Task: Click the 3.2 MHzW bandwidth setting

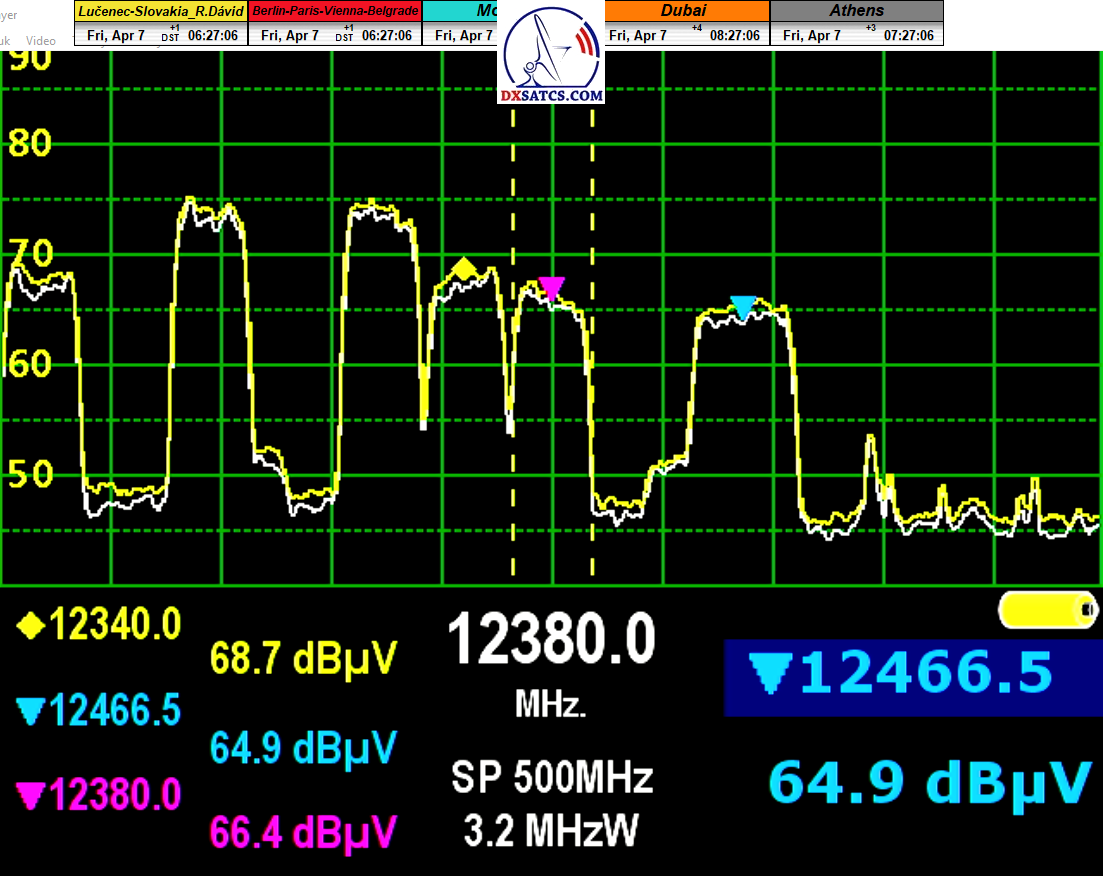Action: coord(552,830)
